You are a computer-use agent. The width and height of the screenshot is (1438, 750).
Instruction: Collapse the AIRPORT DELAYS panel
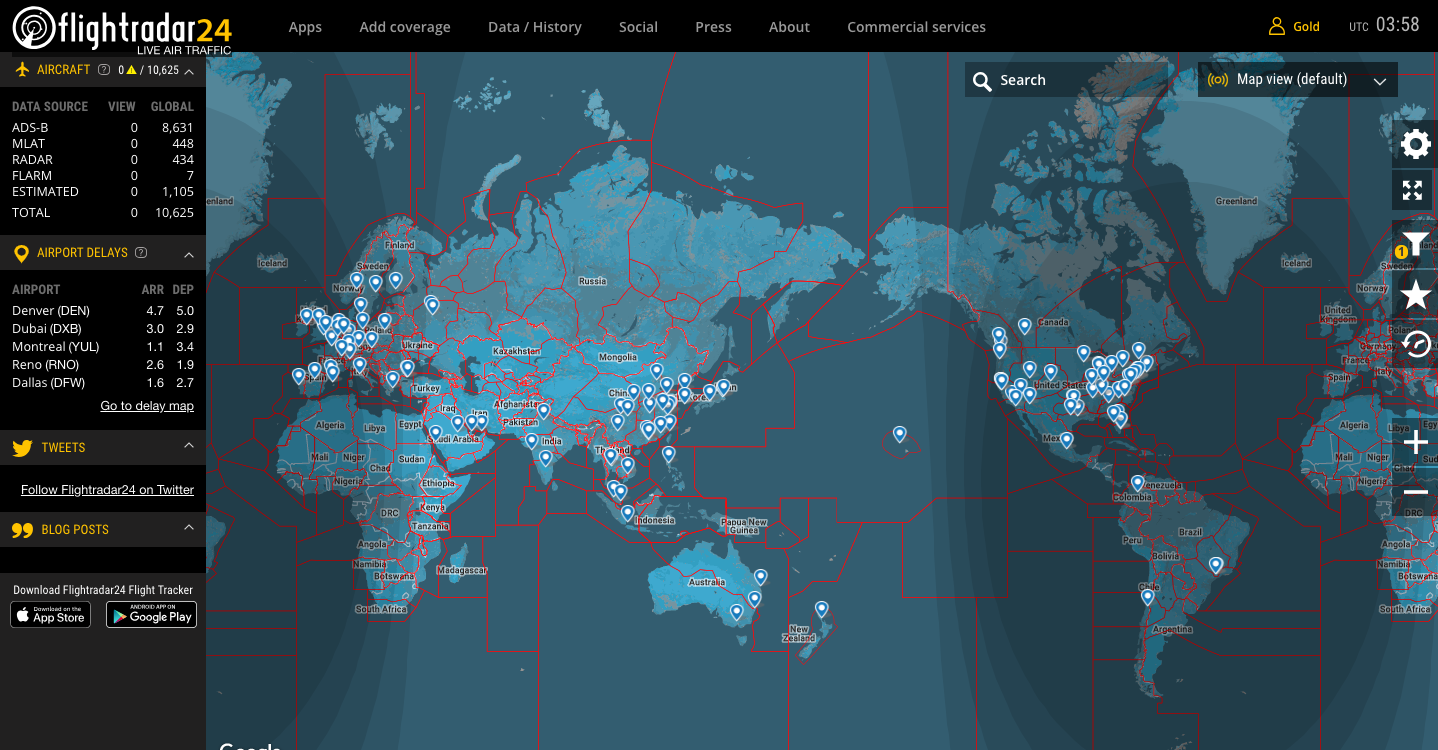click(188, 255)
